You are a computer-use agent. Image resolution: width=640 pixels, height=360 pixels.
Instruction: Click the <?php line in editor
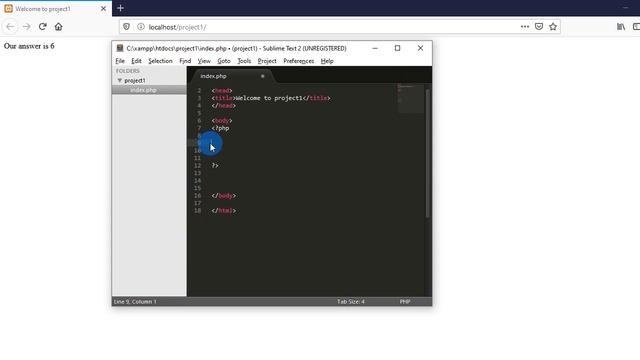coord(220,128)
